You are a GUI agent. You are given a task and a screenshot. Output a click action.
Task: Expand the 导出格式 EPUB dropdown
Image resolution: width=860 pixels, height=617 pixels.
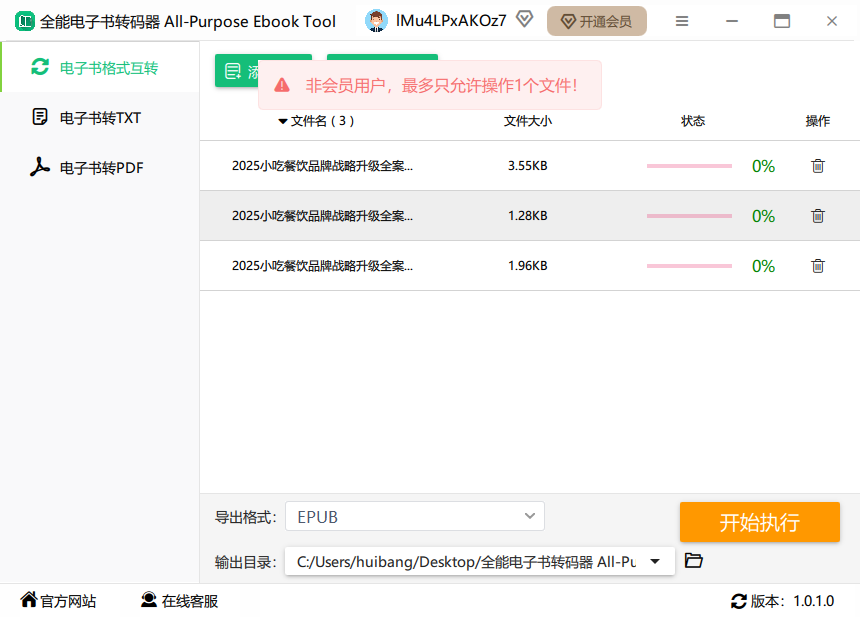(x=530, y=516)
